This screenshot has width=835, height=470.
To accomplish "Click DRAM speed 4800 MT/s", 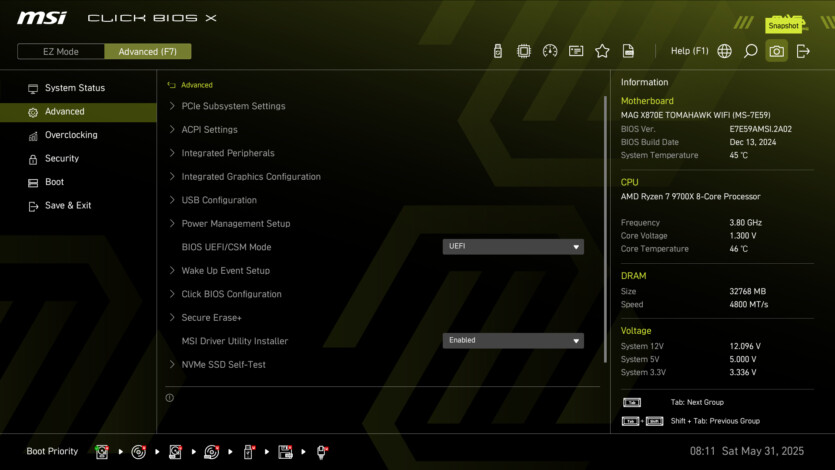I will (x=749, y=304).
